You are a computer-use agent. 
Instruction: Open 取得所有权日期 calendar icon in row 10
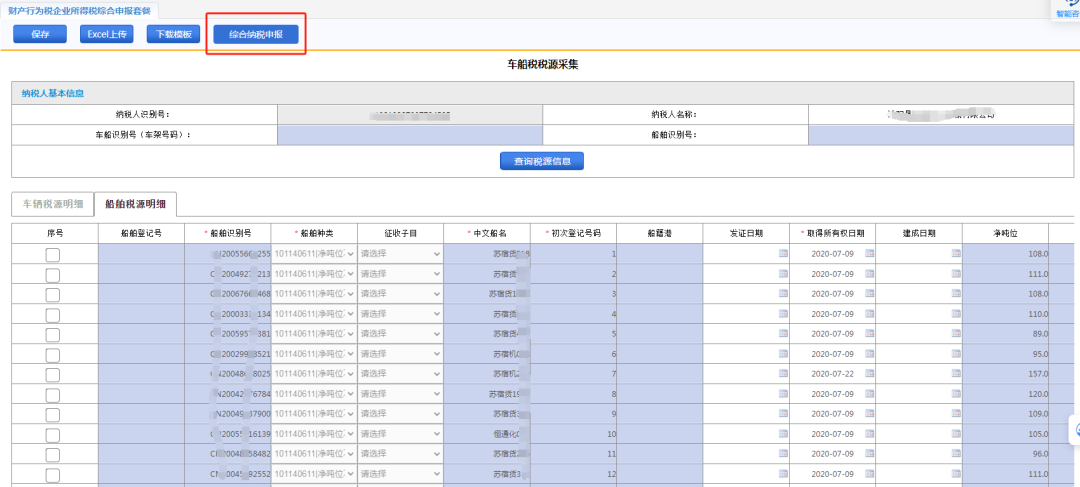point(869,434)
